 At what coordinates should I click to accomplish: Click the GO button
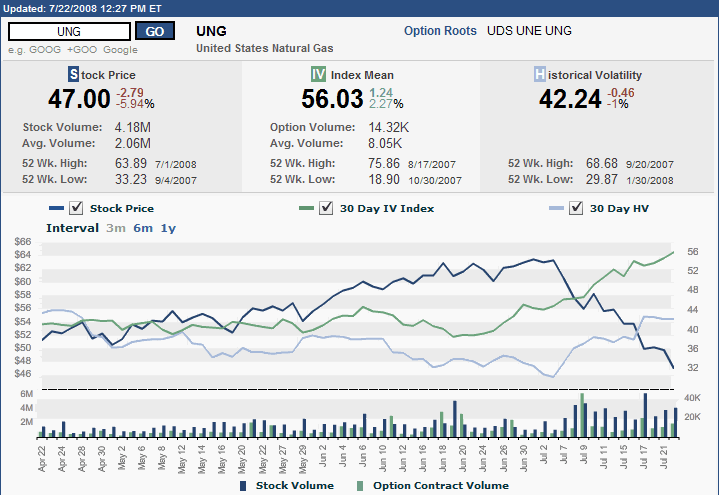tap(155, 31)
